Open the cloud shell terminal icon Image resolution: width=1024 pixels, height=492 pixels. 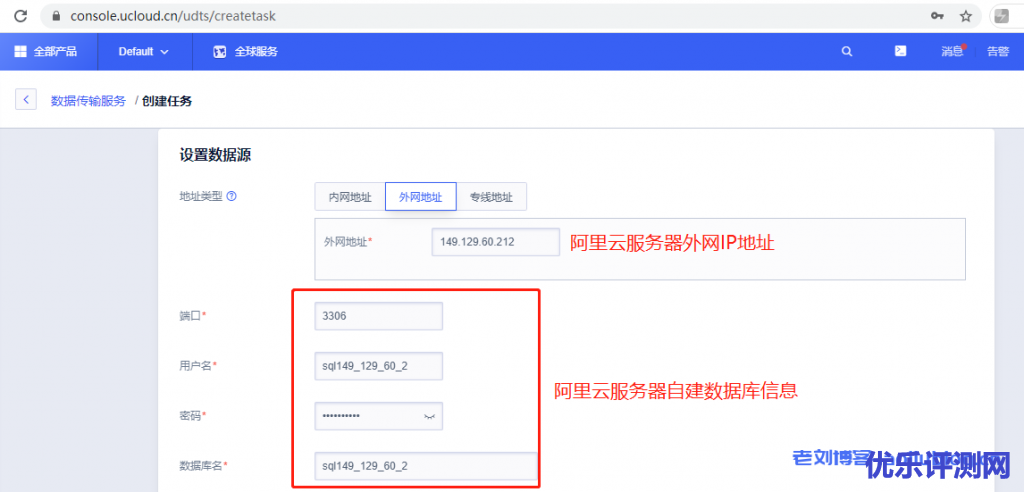[900, 51]
